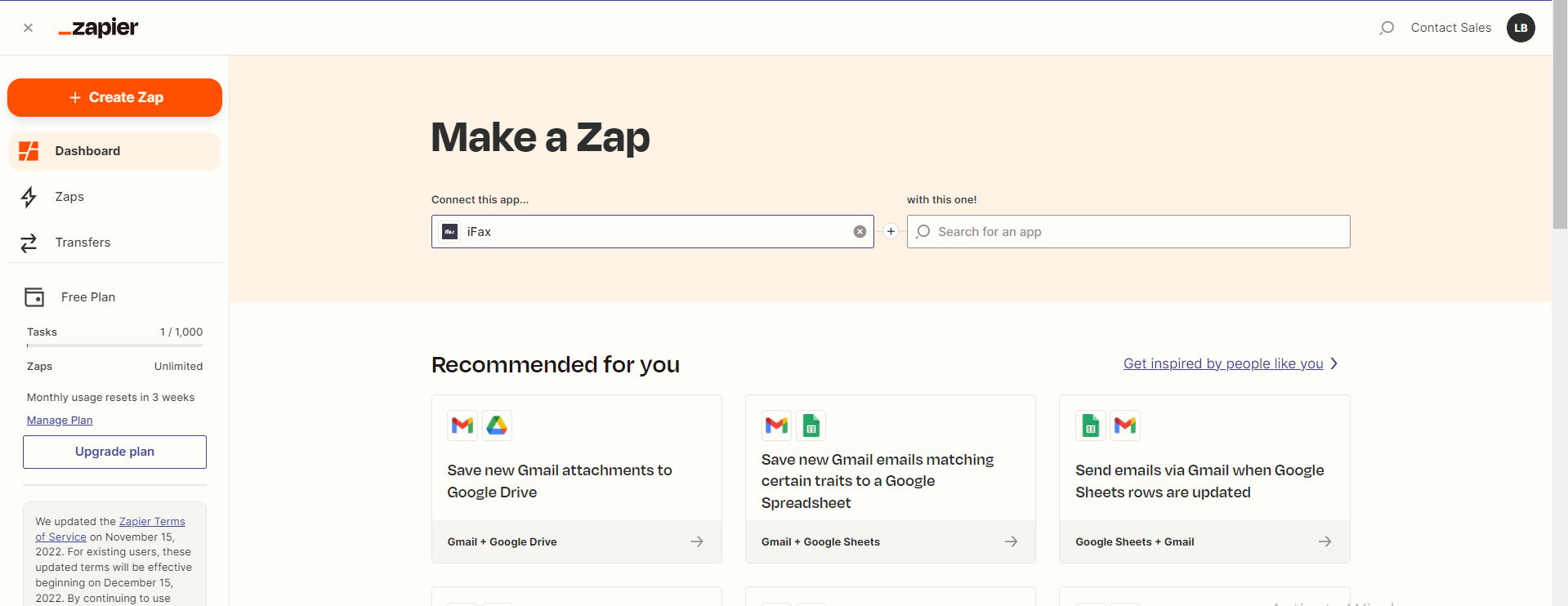Open the LB account avatar menu

1521,28
